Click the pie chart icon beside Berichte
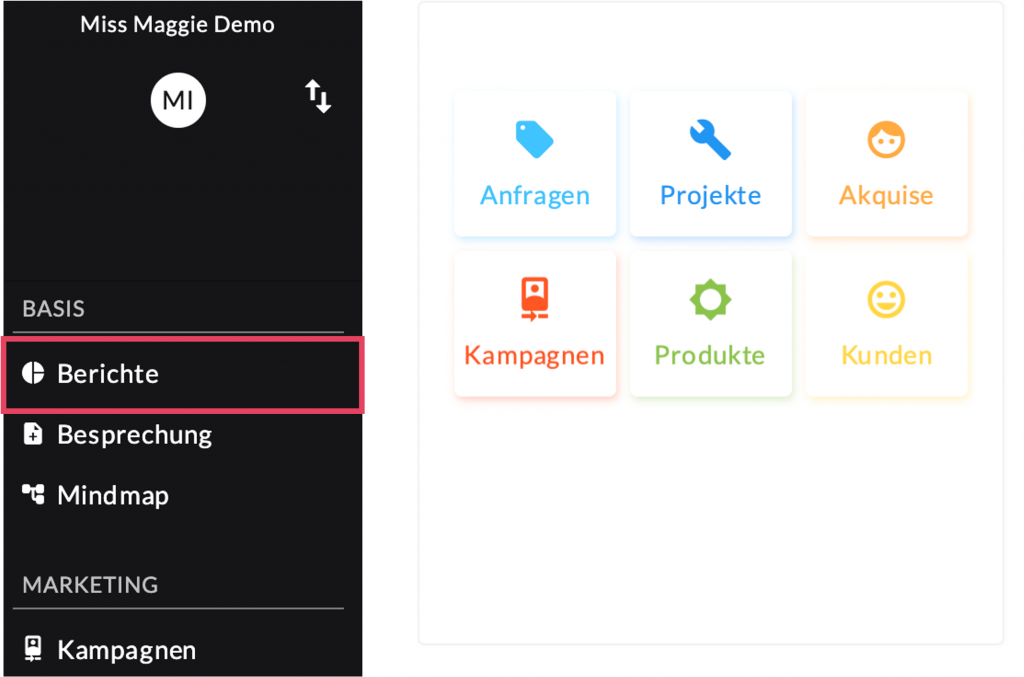 pyautogui.click(x=33, y=374)
